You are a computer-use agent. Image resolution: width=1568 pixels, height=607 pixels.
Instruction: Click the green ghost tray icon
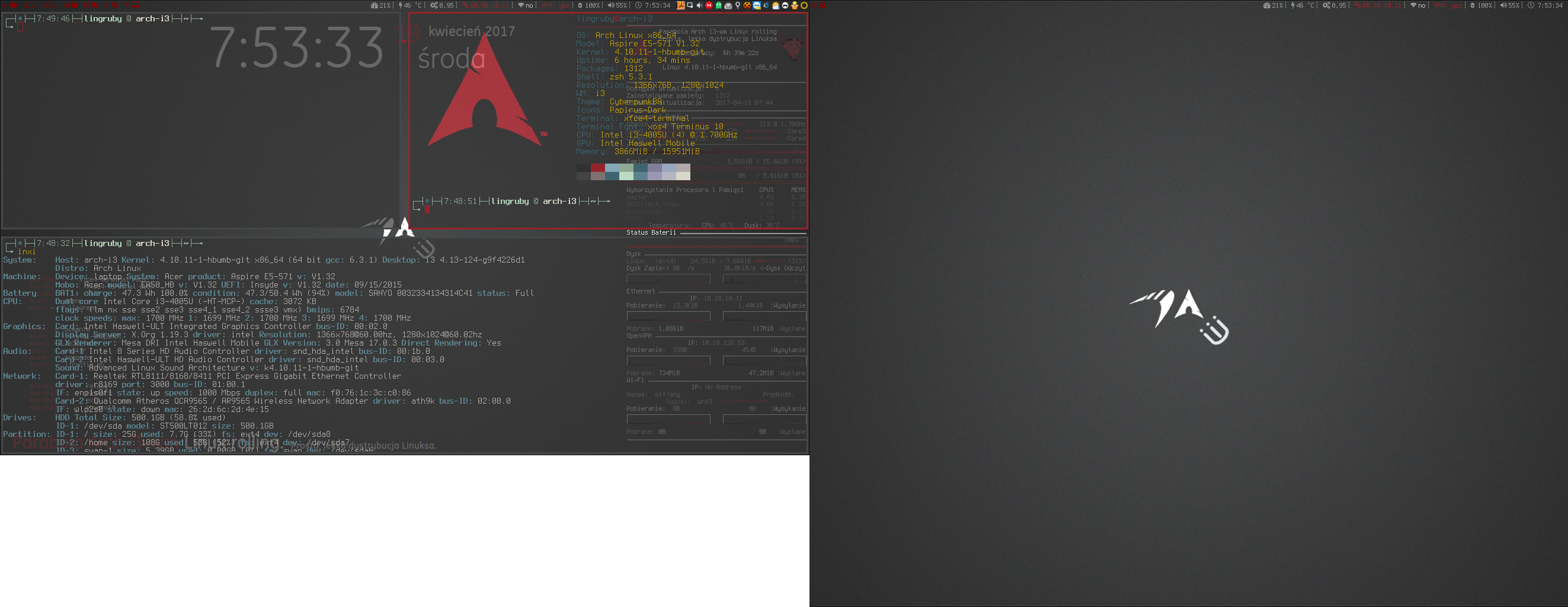click(718, 5)
